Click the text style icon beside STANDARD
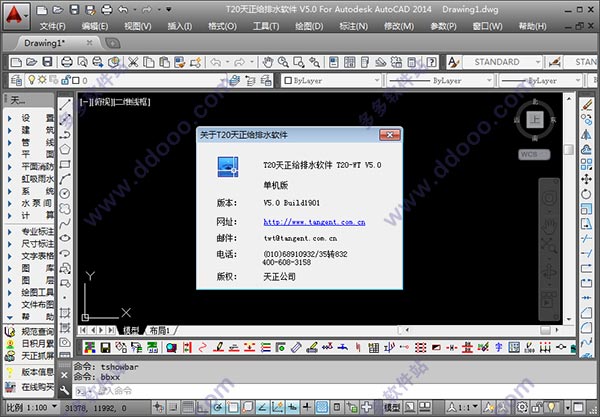 pyautogui.click(x=453, y=62)
